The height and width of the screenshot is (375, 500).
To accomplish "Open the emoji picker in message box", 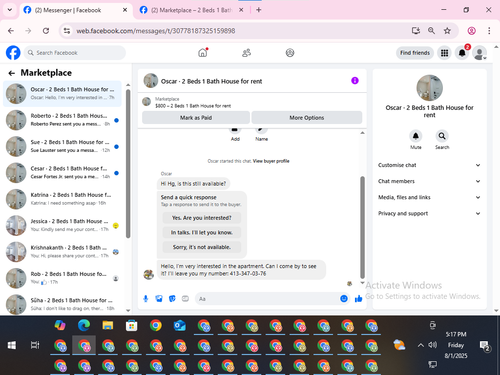I will coord(344,299).
